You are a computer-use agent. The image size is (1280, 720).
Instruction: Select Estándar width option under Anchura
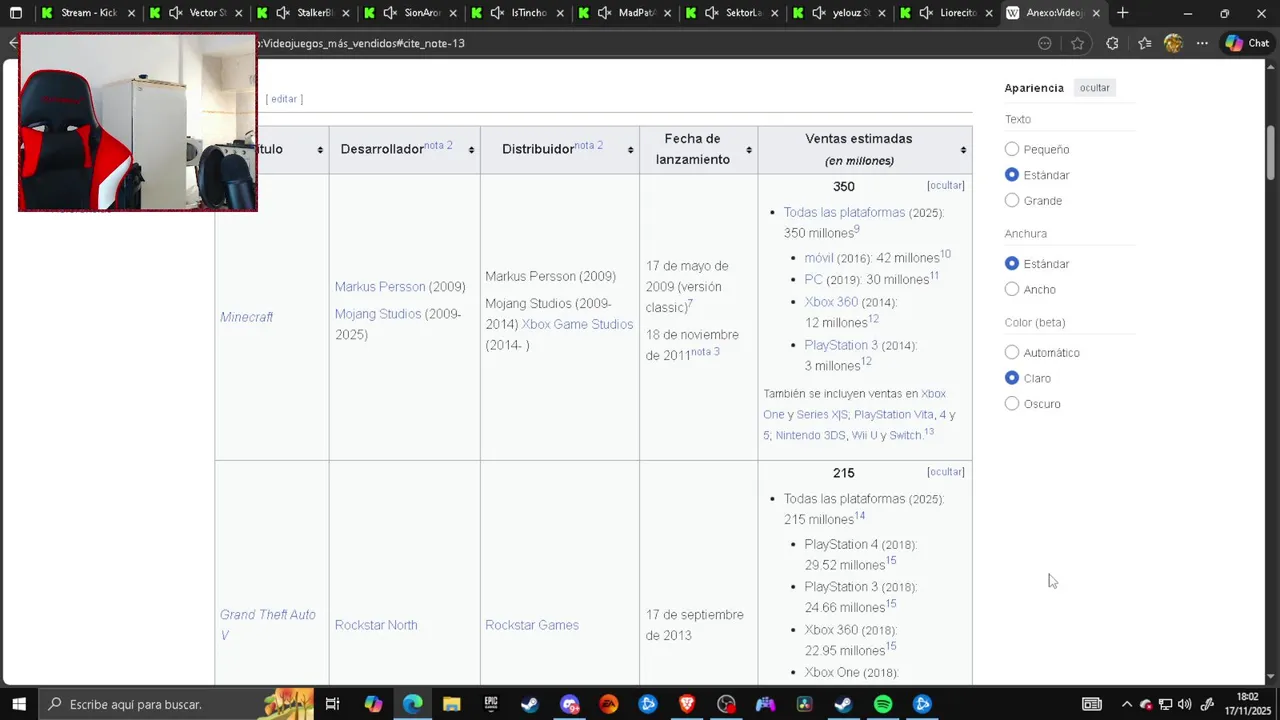[x=1012, y=264]
